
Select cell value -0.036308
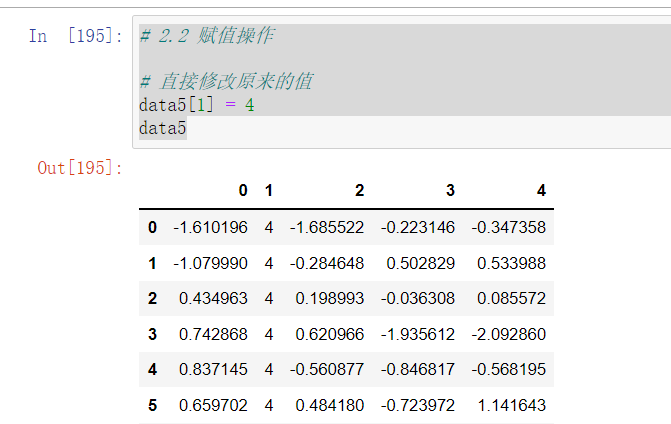[418, 298]
